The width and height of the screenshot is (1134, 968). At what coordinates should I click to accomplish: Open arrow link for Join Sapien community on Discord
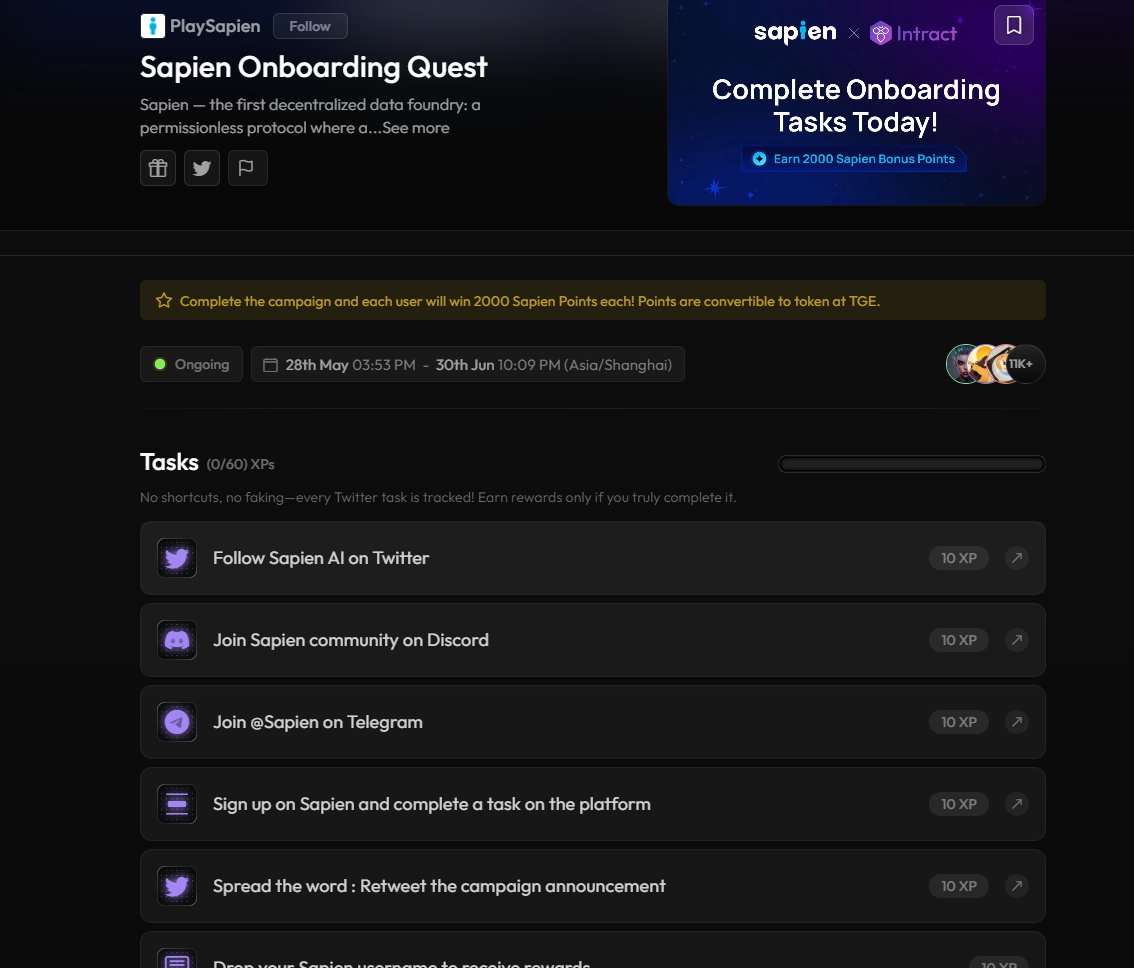(x=1017, y=640)
